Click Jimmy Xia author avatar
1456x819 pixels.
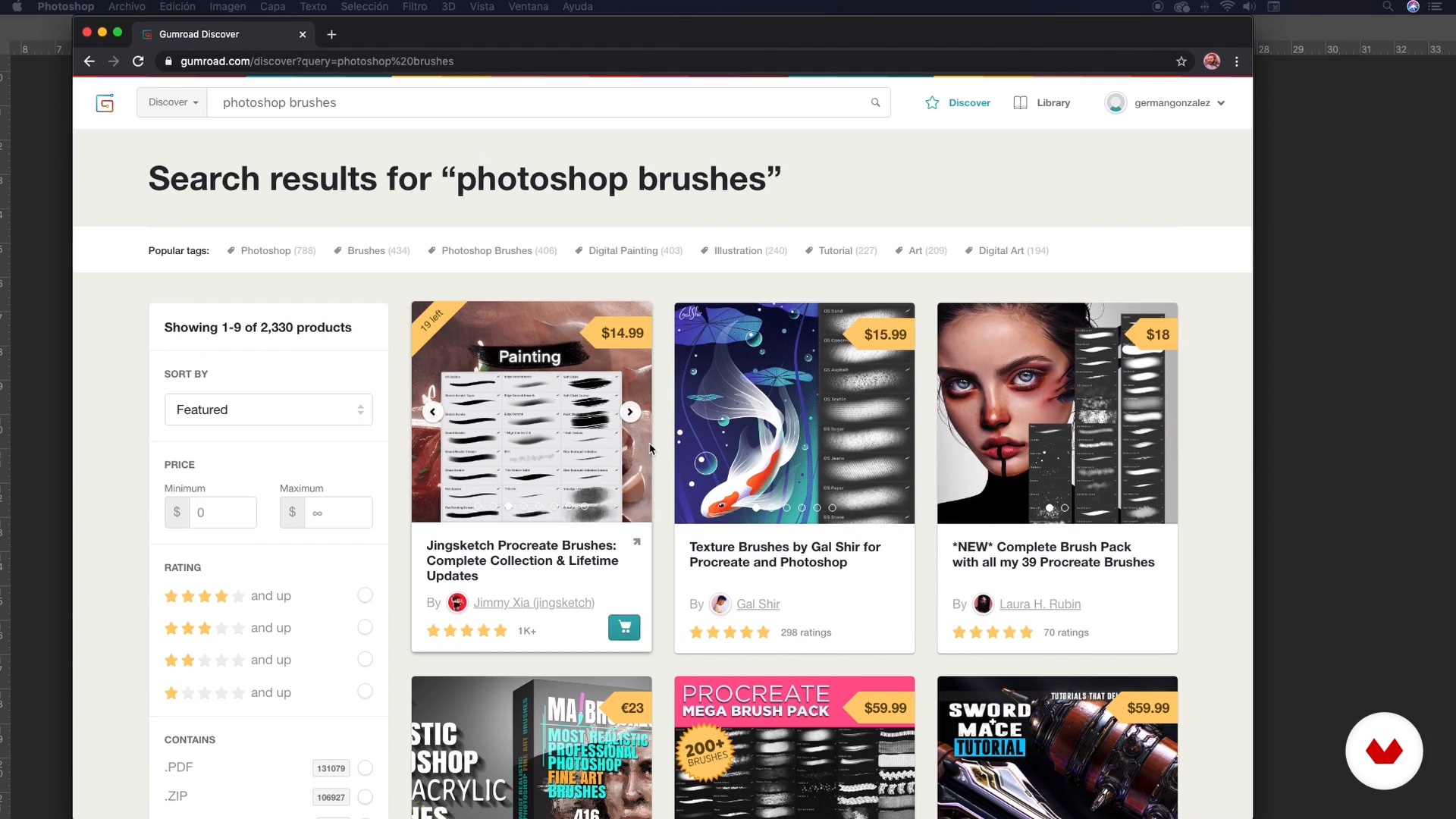click(x=457, y=602)
